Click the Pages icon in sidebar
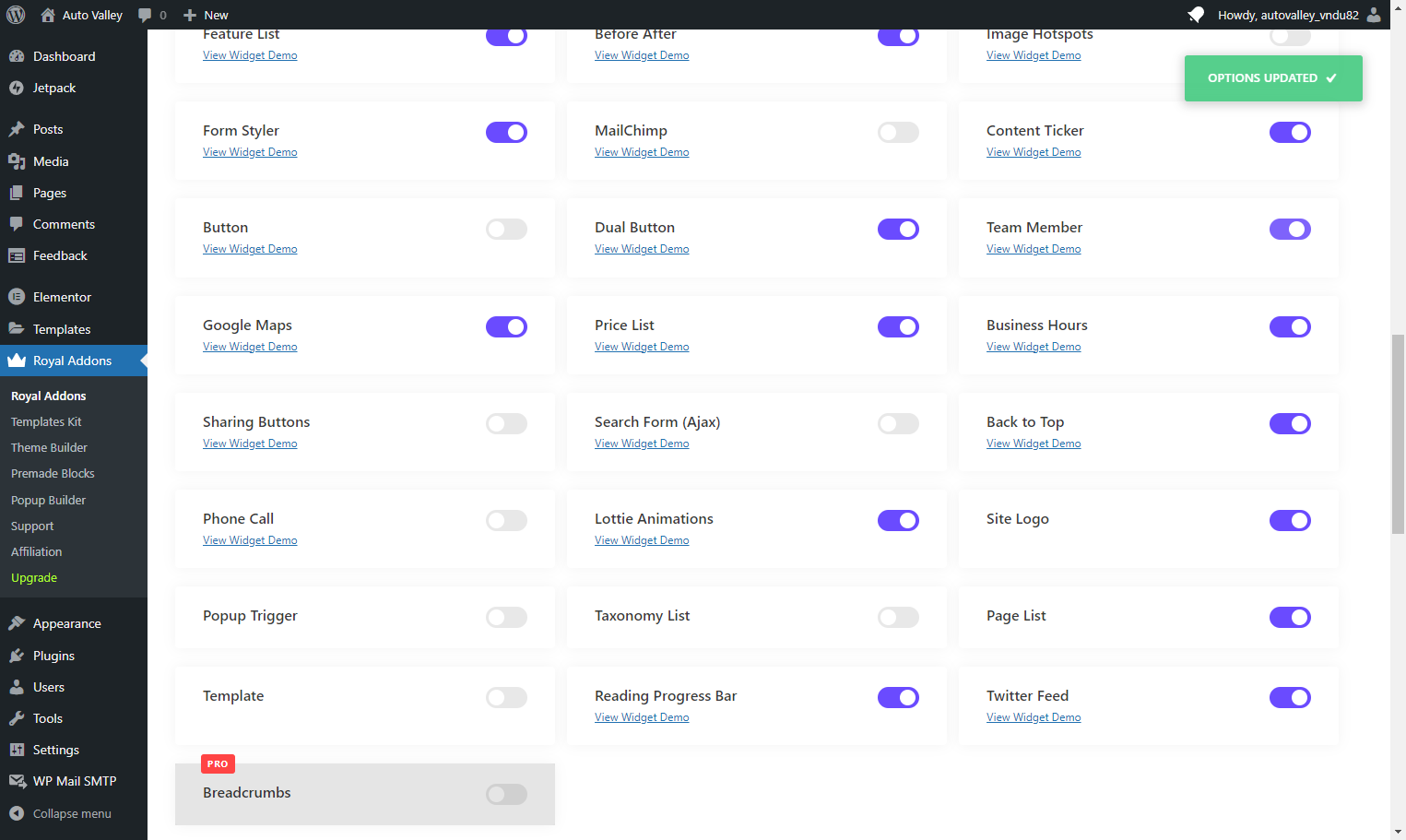 [x=17, y=193]
